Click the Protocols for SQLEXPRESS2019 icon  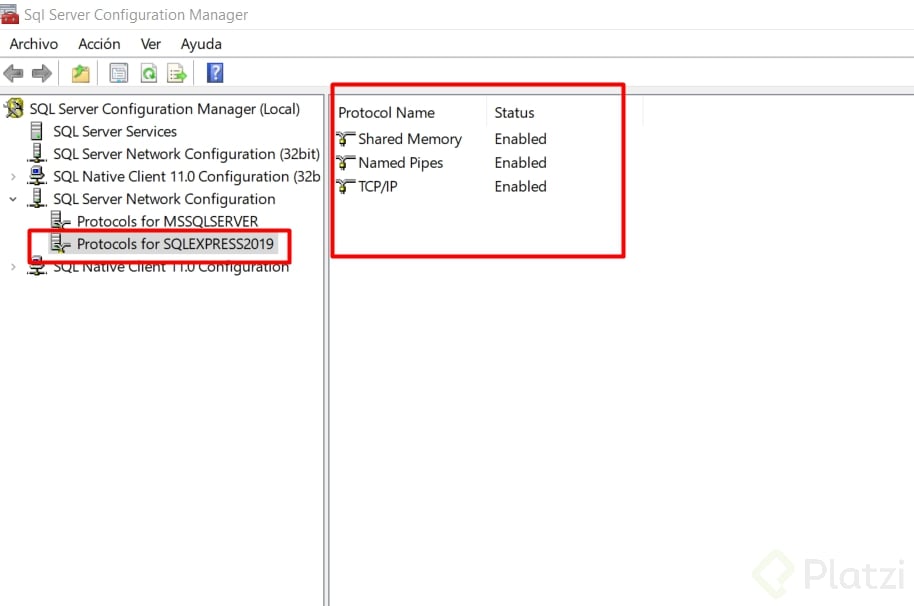[x=61, y=244]
